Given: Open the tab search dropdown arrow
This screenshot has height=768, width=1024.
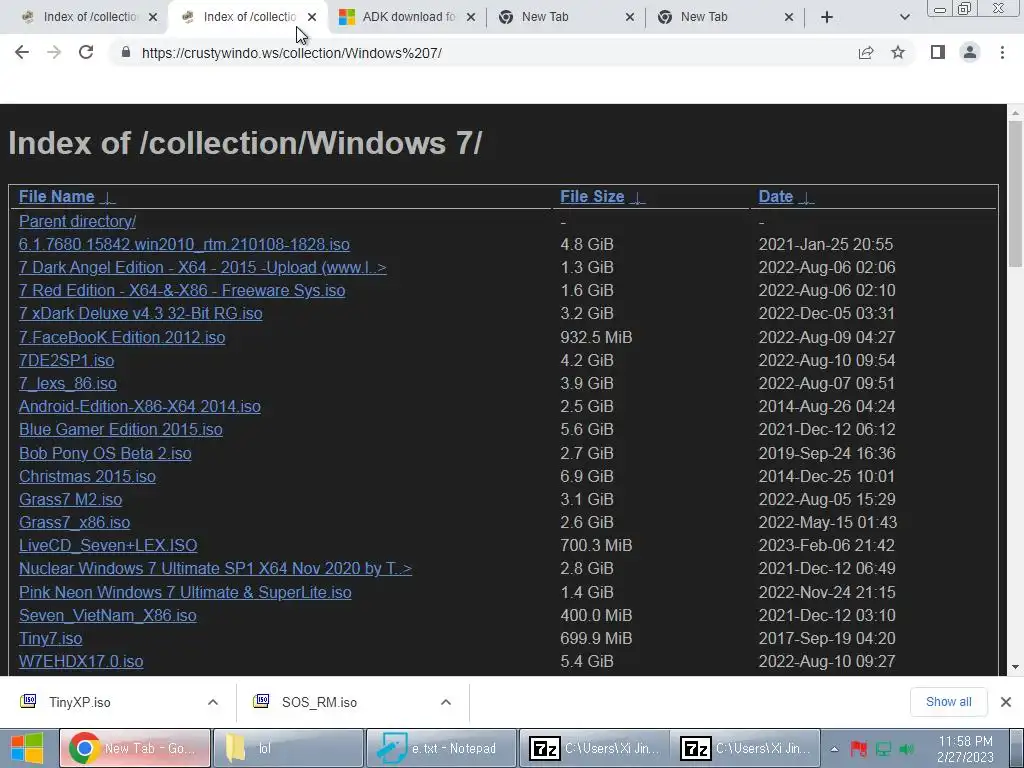Looking at the screenshot, I should click(904, 17).
